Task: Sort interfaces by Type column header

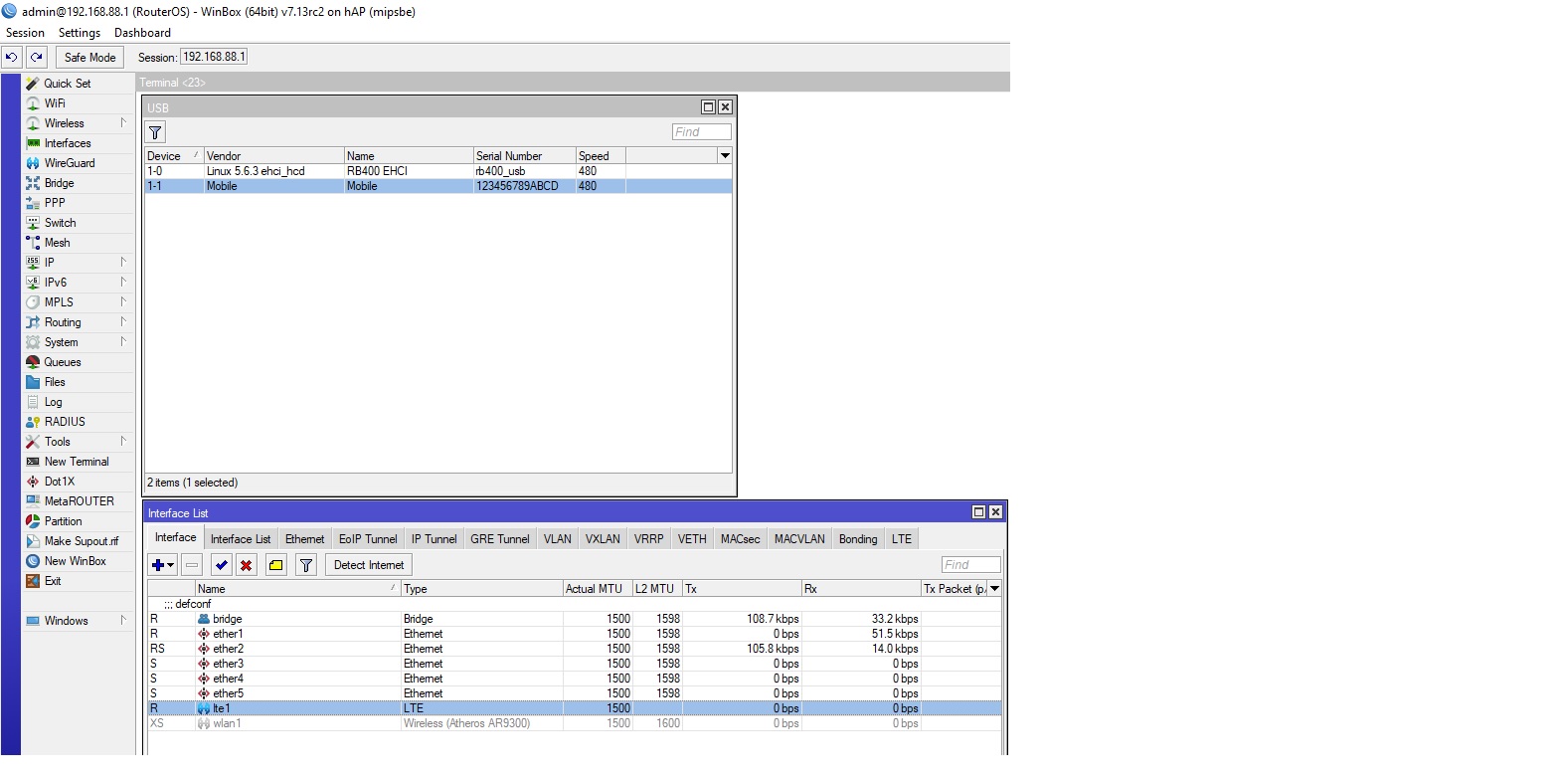Action: click(482, 589)
